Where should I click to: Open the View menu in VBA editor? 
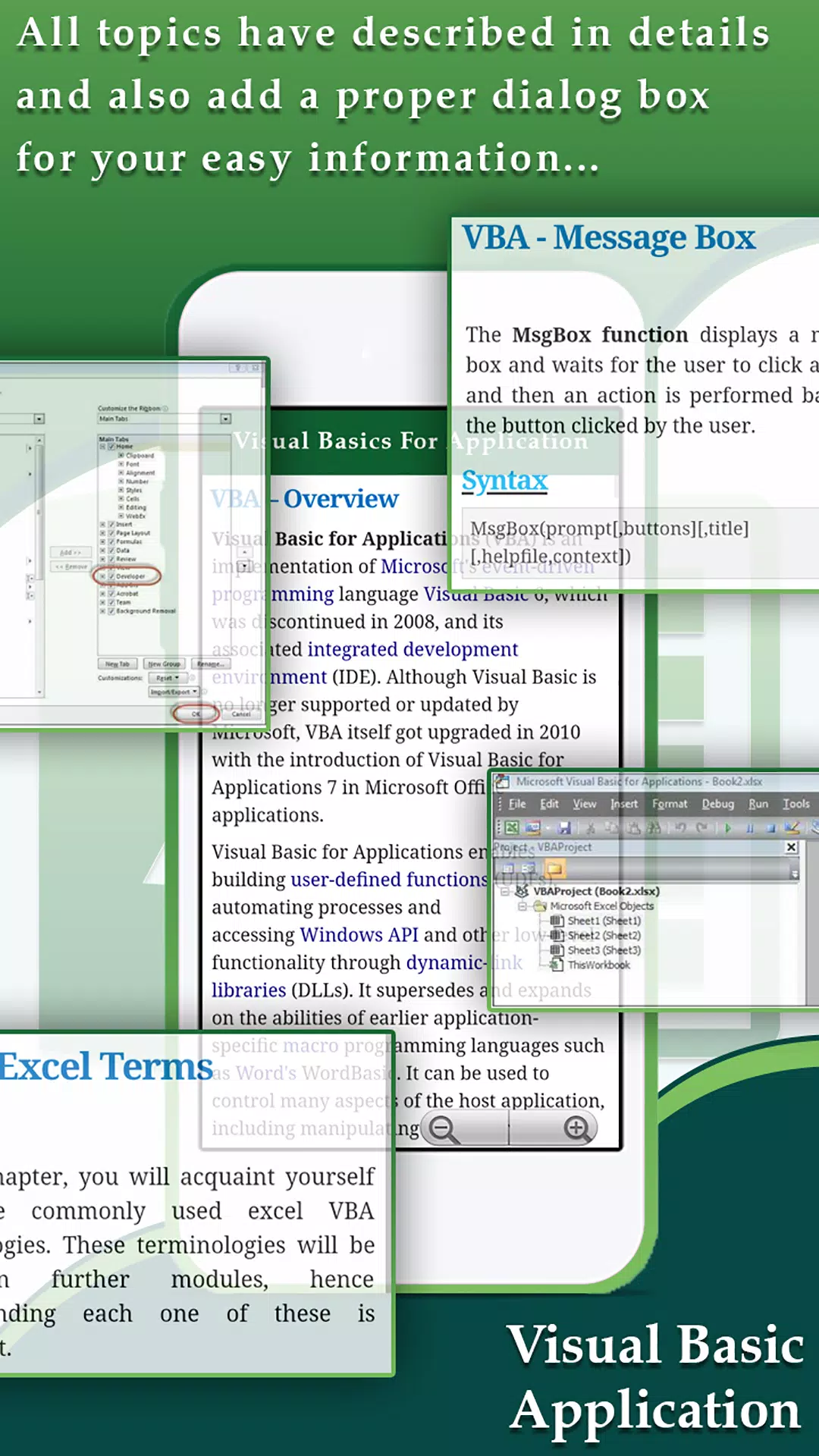pyautogui.click(x=585, y=804)
